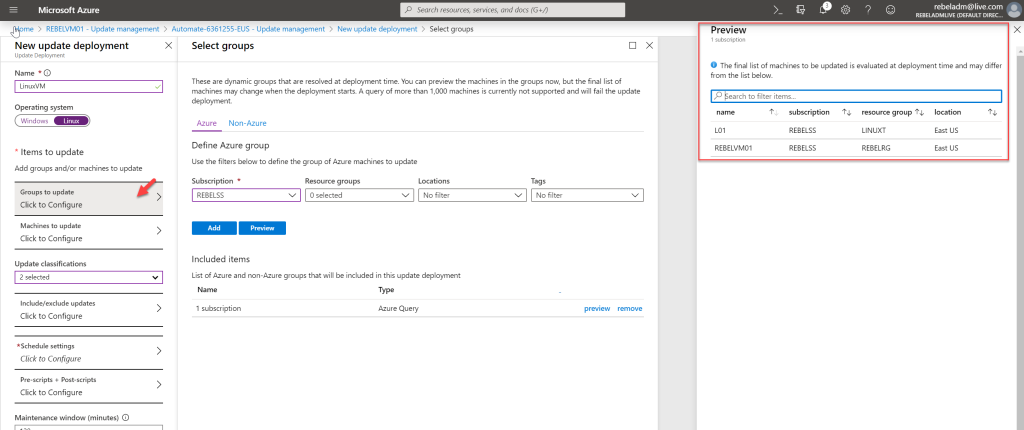Open the Resource groups dropdown

(358, 196)
